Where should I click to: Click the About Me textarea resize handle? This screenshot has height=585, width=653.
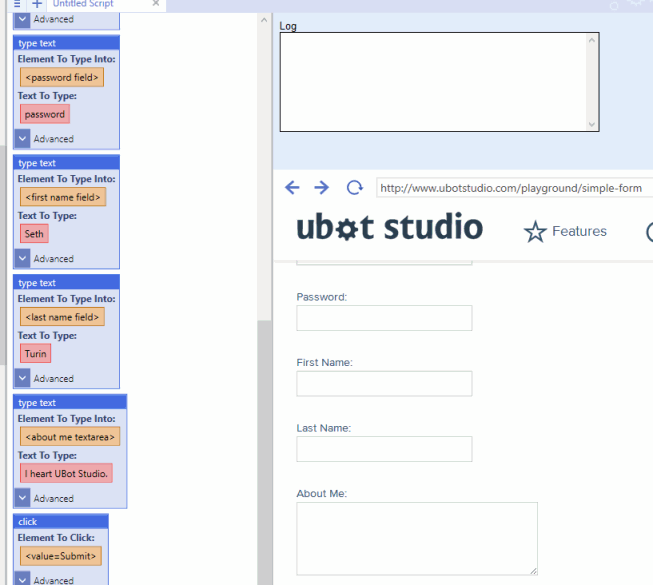(533, 571)
